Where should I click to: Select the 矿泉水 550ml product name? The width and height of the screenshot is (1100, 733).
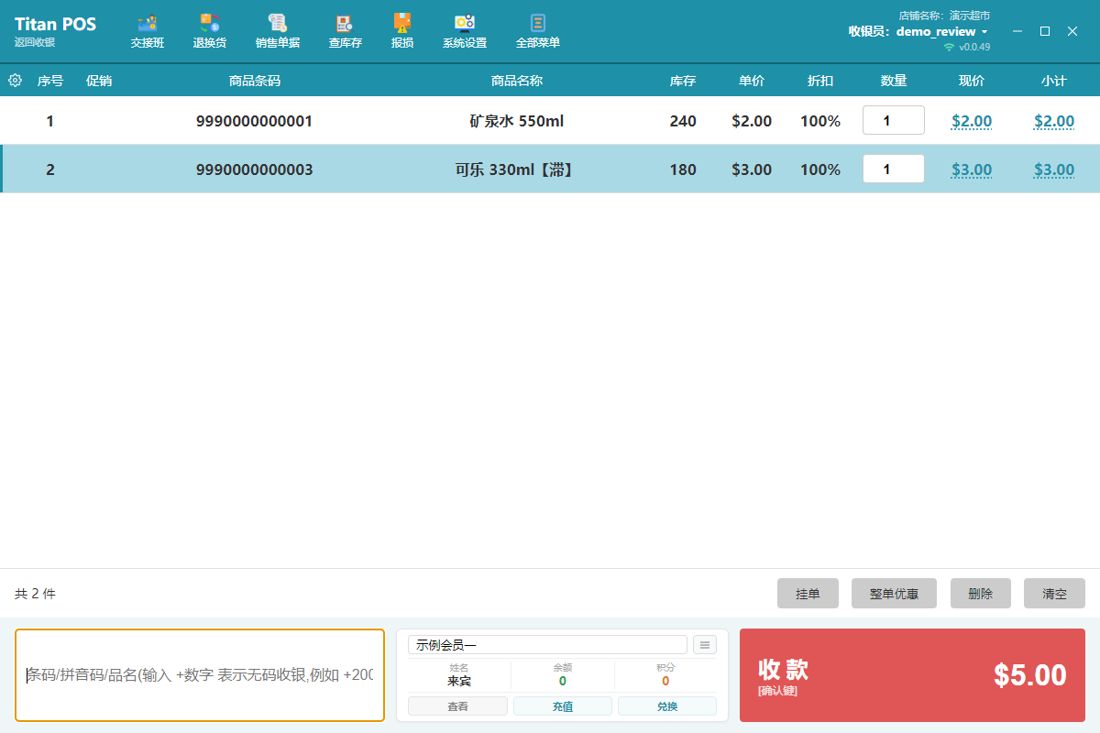[x=516, y=121]
